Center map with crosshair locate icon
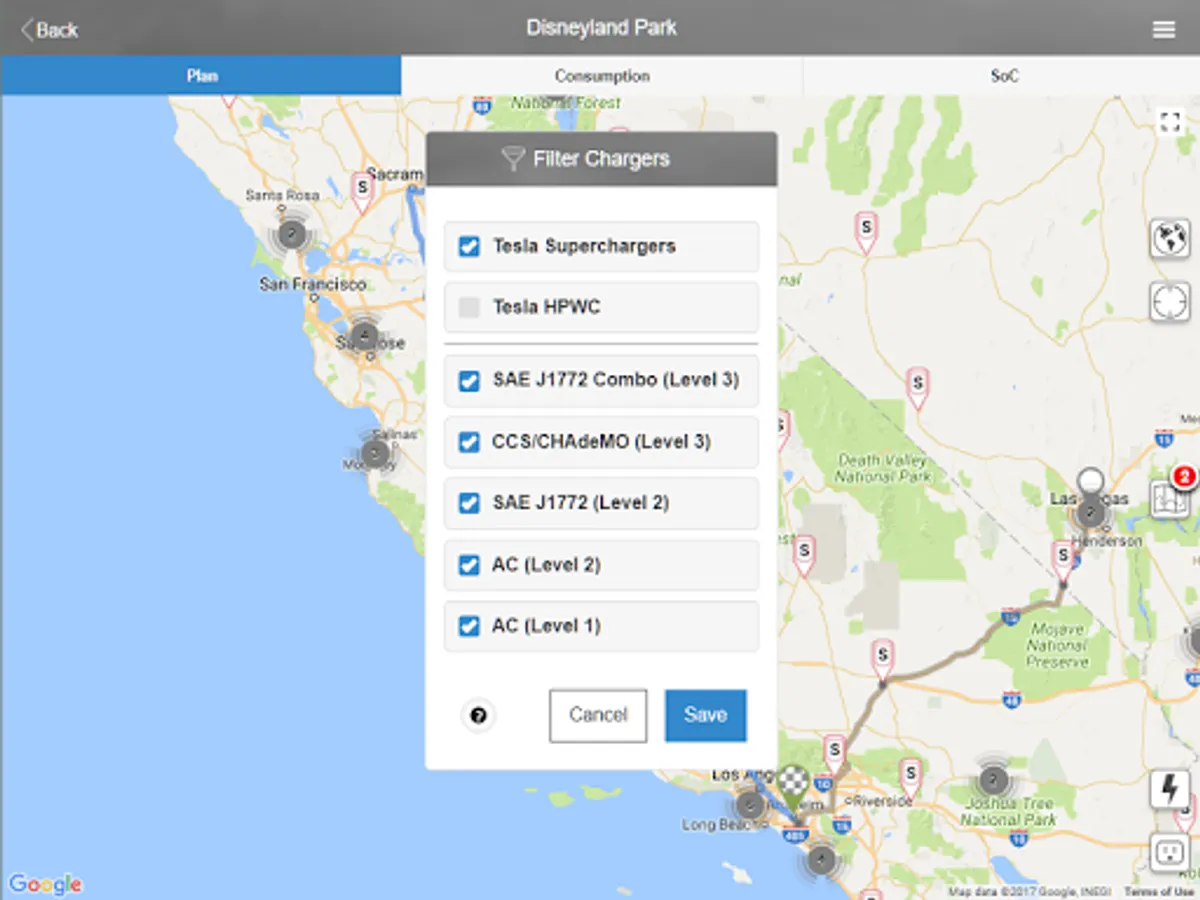This screenshot has height=900, width=1200. [x=1170, y=301]
